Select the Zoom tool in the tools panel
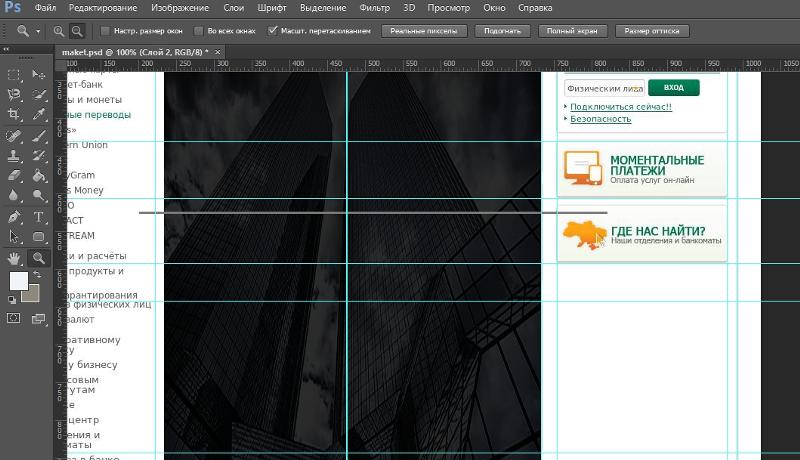Image resolution: width=800 pixels, height=460 pixels. 39,259
